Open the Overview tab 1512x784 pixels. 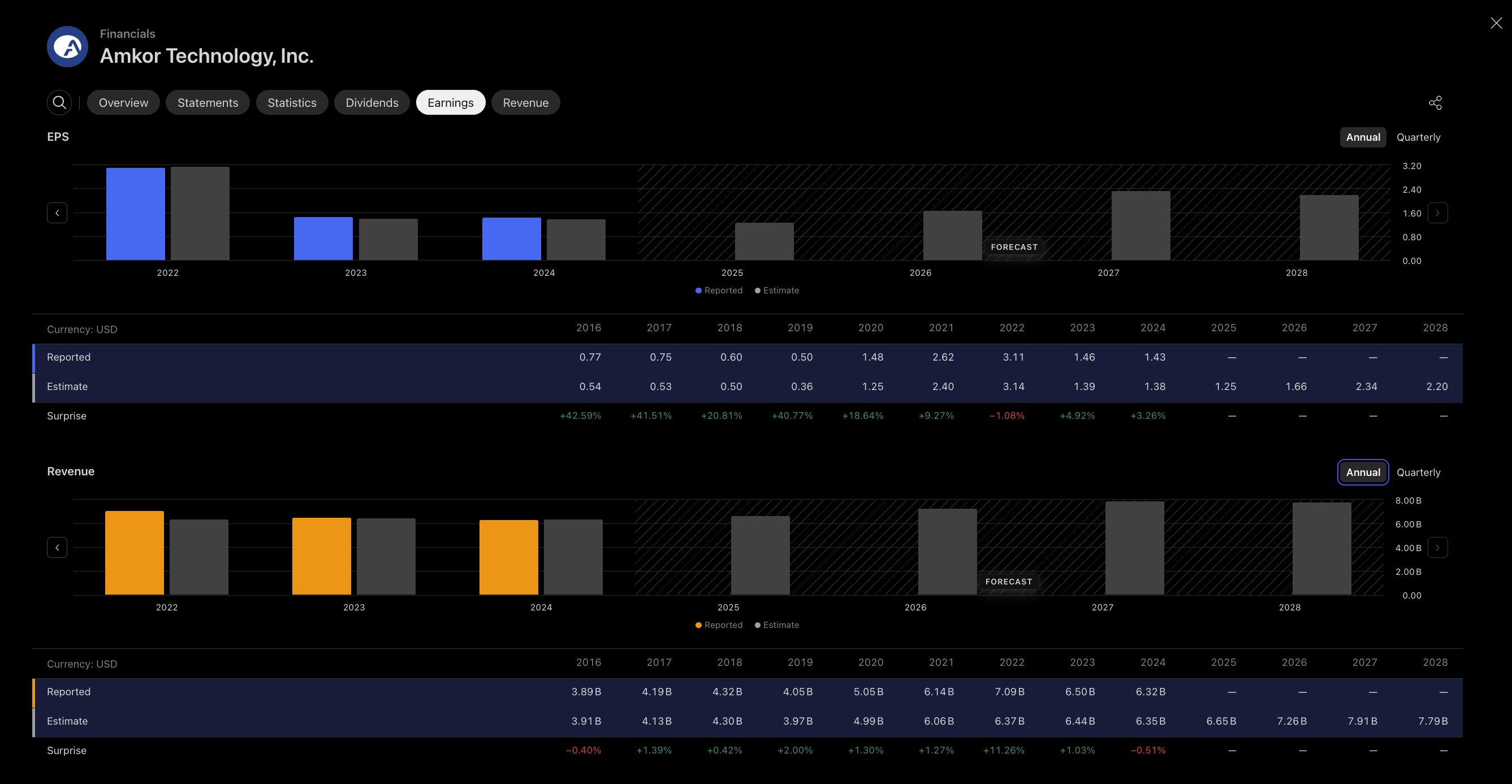click(x=123, y=103)
